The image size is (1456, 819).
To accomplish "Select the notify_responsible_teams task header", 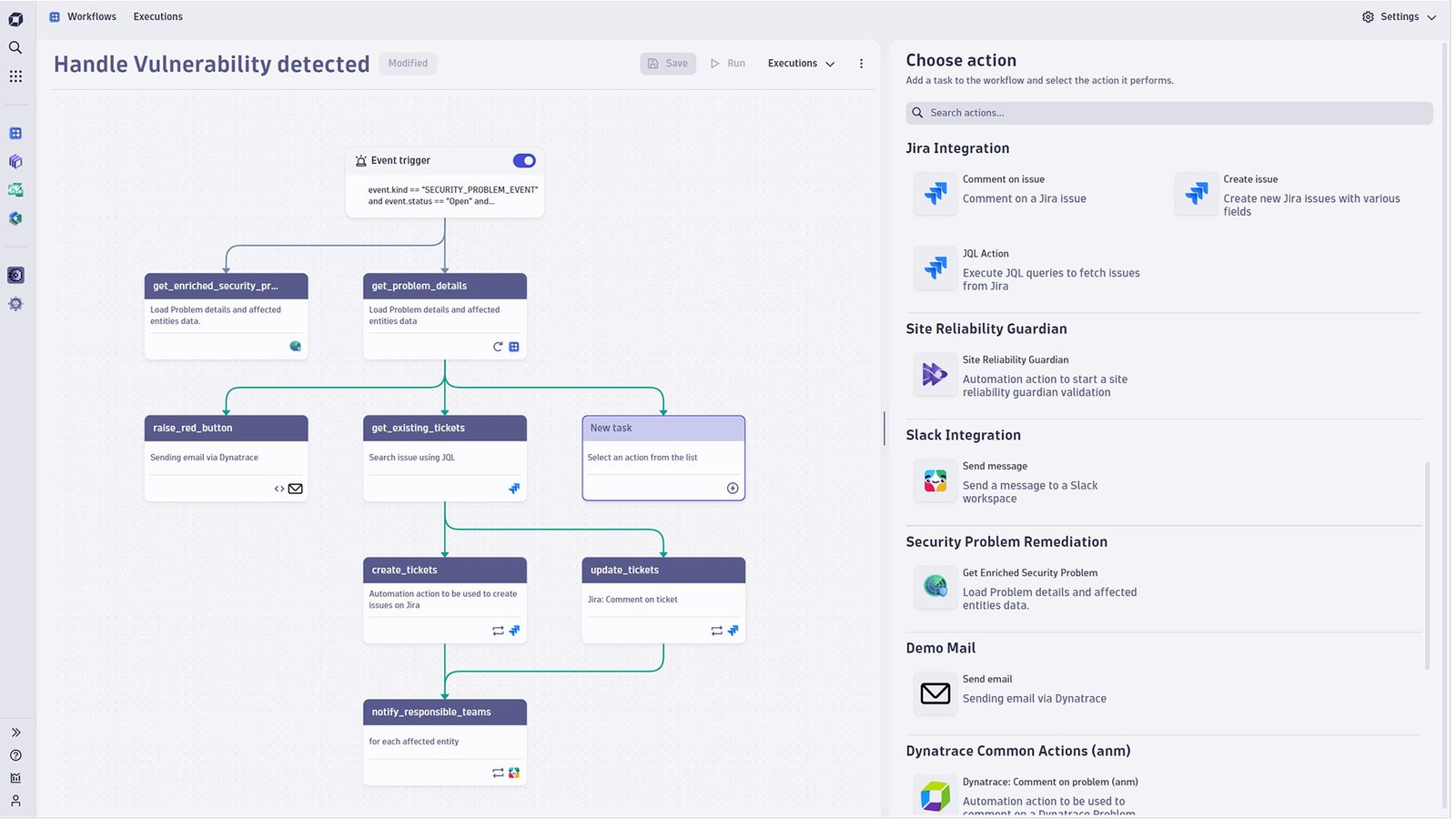I will pyautogui.click(x=444, y=712).
